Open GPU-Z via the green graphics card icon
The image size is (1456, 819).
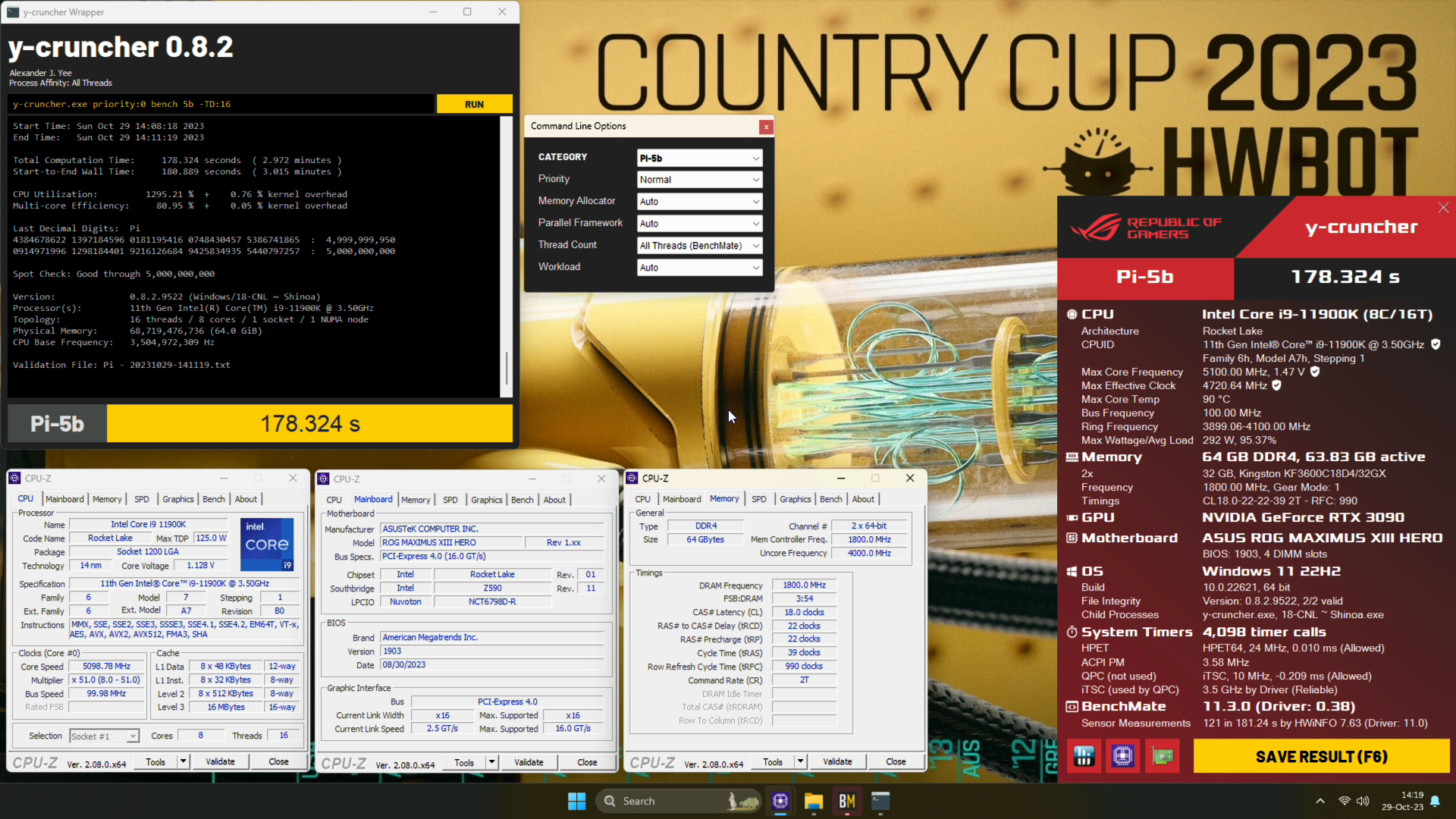click(1162, 756)
